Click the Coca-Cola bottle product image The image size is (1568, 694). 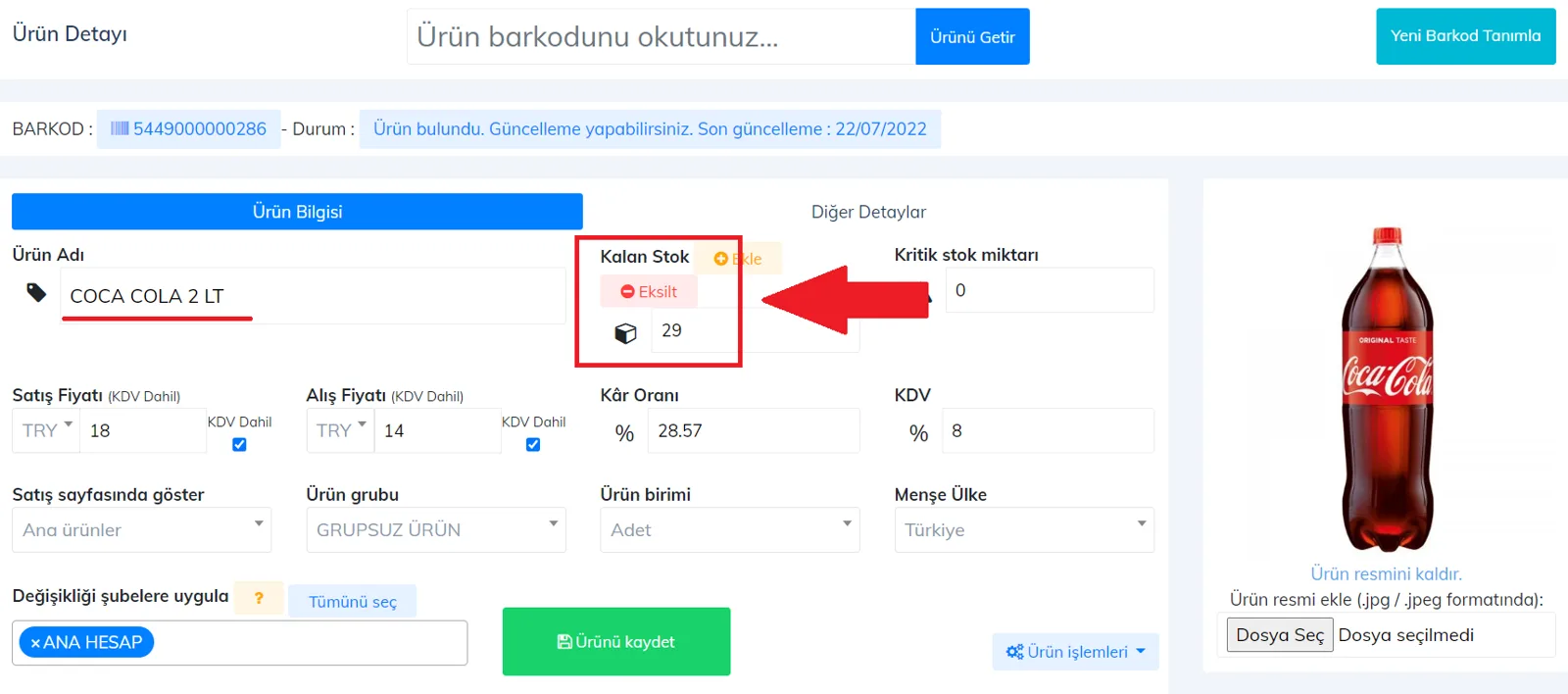click(x=1387, y=389)
